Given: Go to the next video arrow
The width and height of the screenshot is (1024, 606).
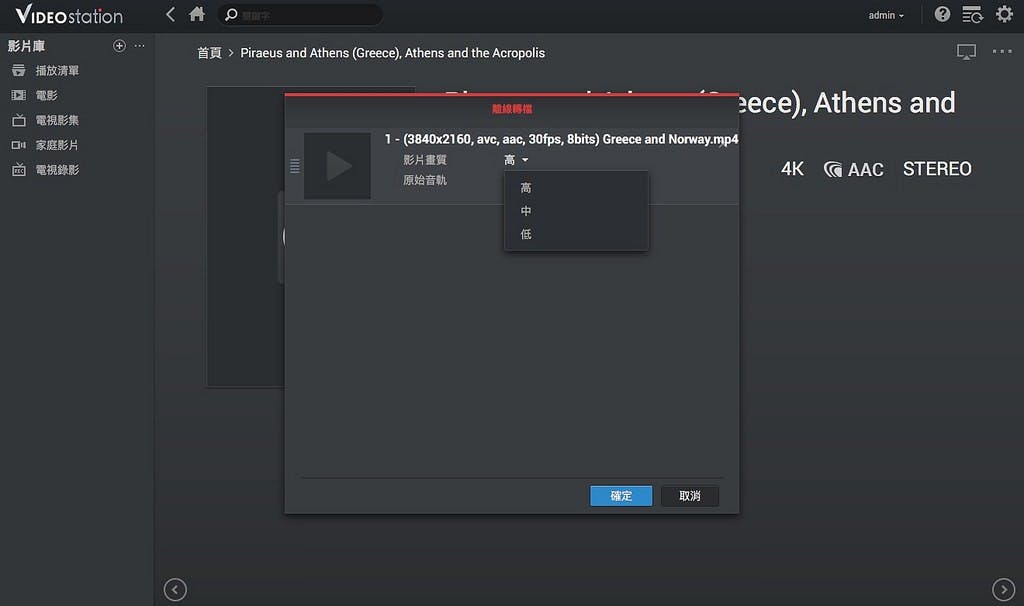Looking at the screenshot, I should click(1004, 590).
